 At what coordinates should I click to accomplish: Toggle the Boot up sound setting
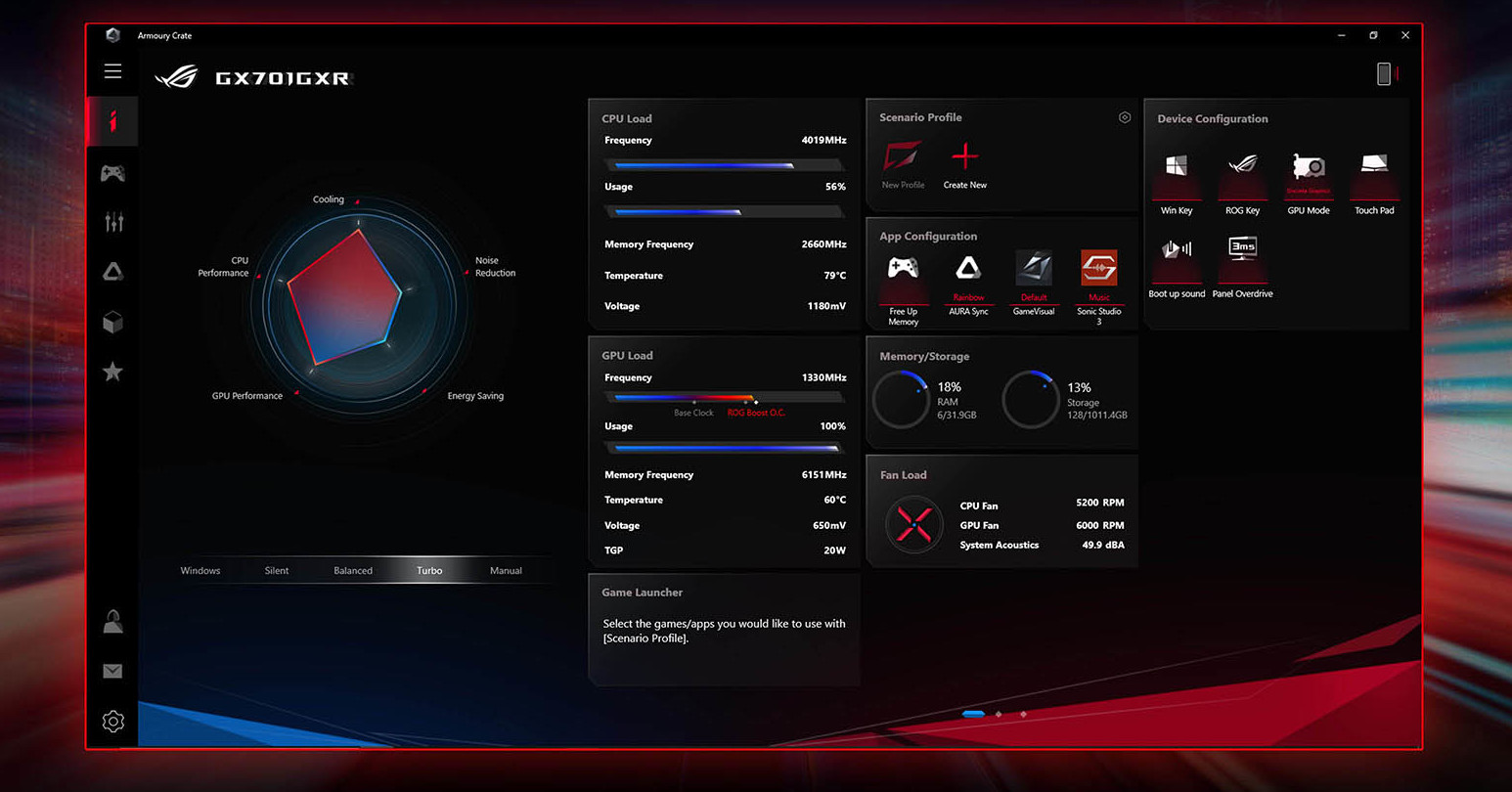coord(1177,248)
